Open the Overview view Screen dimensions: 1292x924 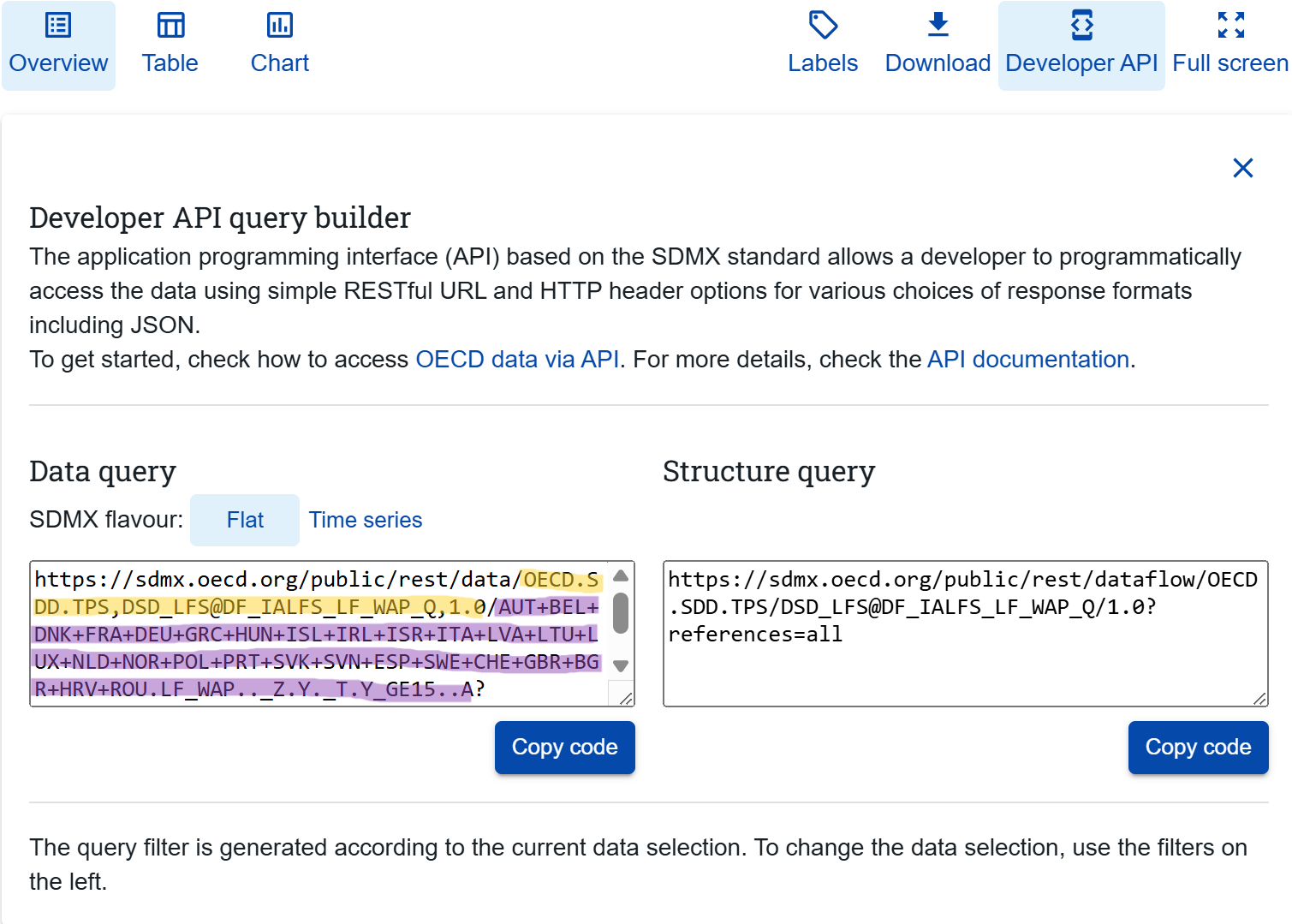(58, 45)
